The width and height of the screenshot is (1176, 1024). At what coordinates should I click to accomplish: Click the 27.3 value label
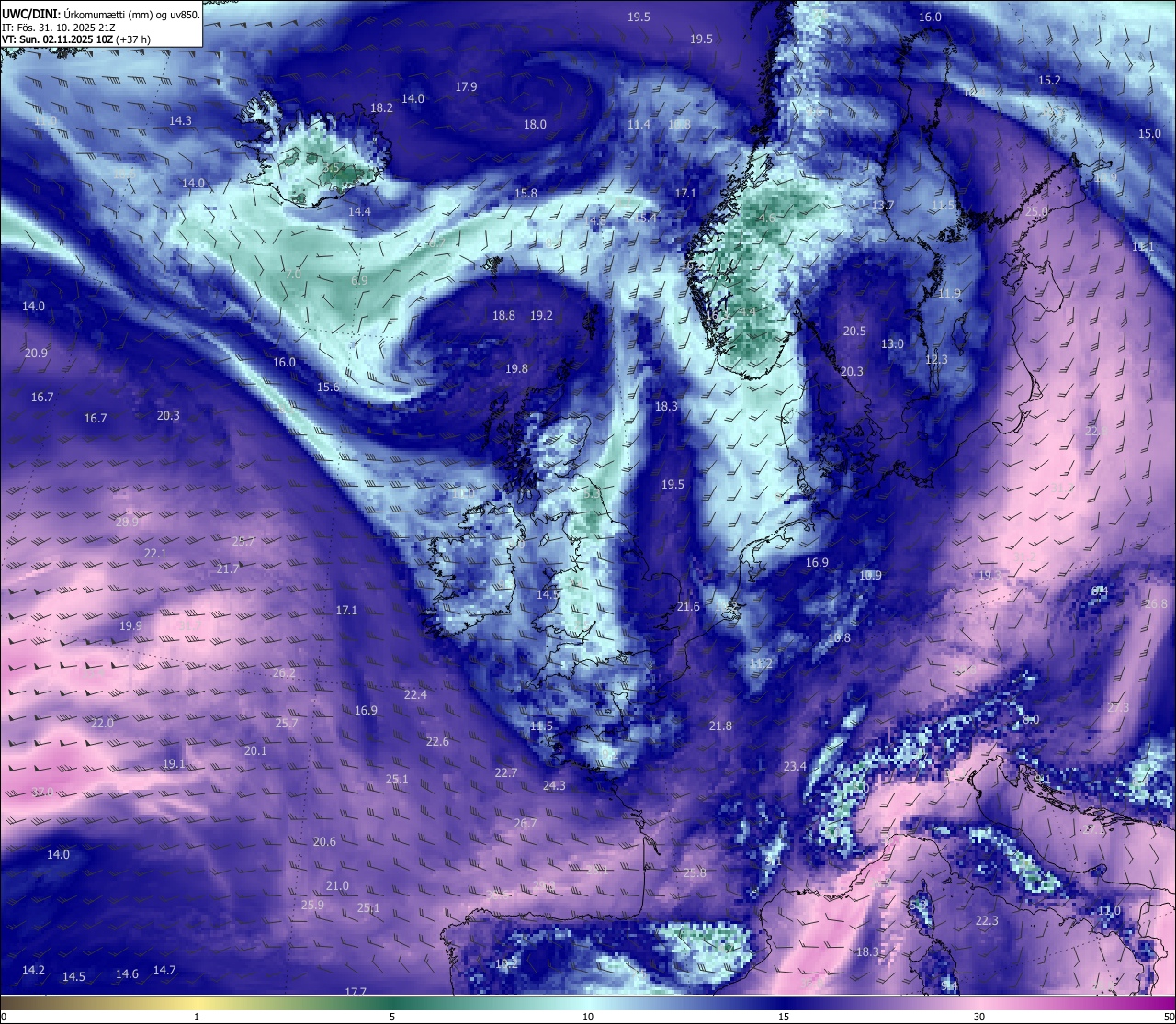tap(1118, 708)
